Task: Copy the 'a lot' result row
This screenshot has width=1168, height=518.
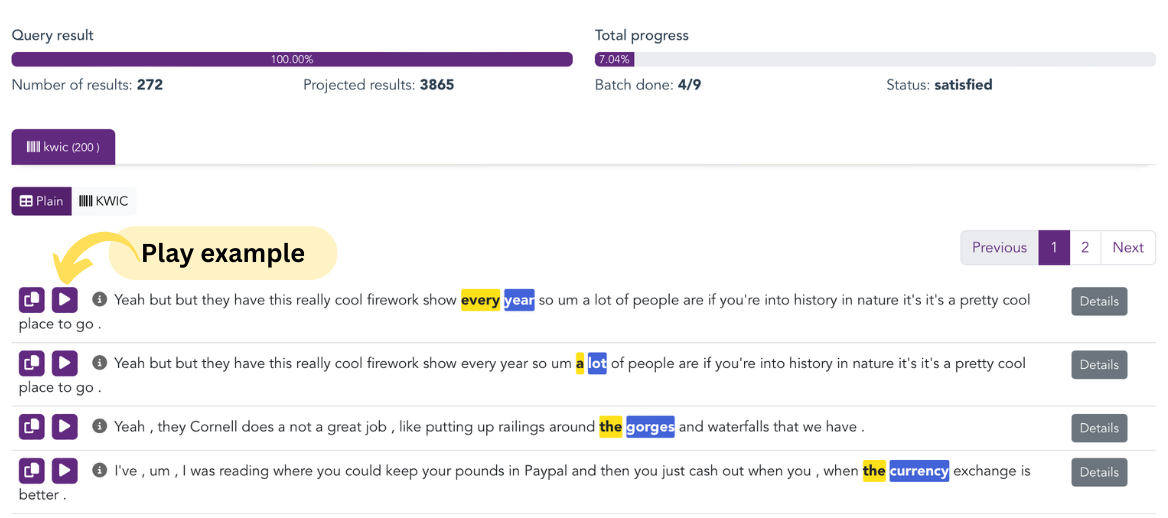Action: point(31,364)
